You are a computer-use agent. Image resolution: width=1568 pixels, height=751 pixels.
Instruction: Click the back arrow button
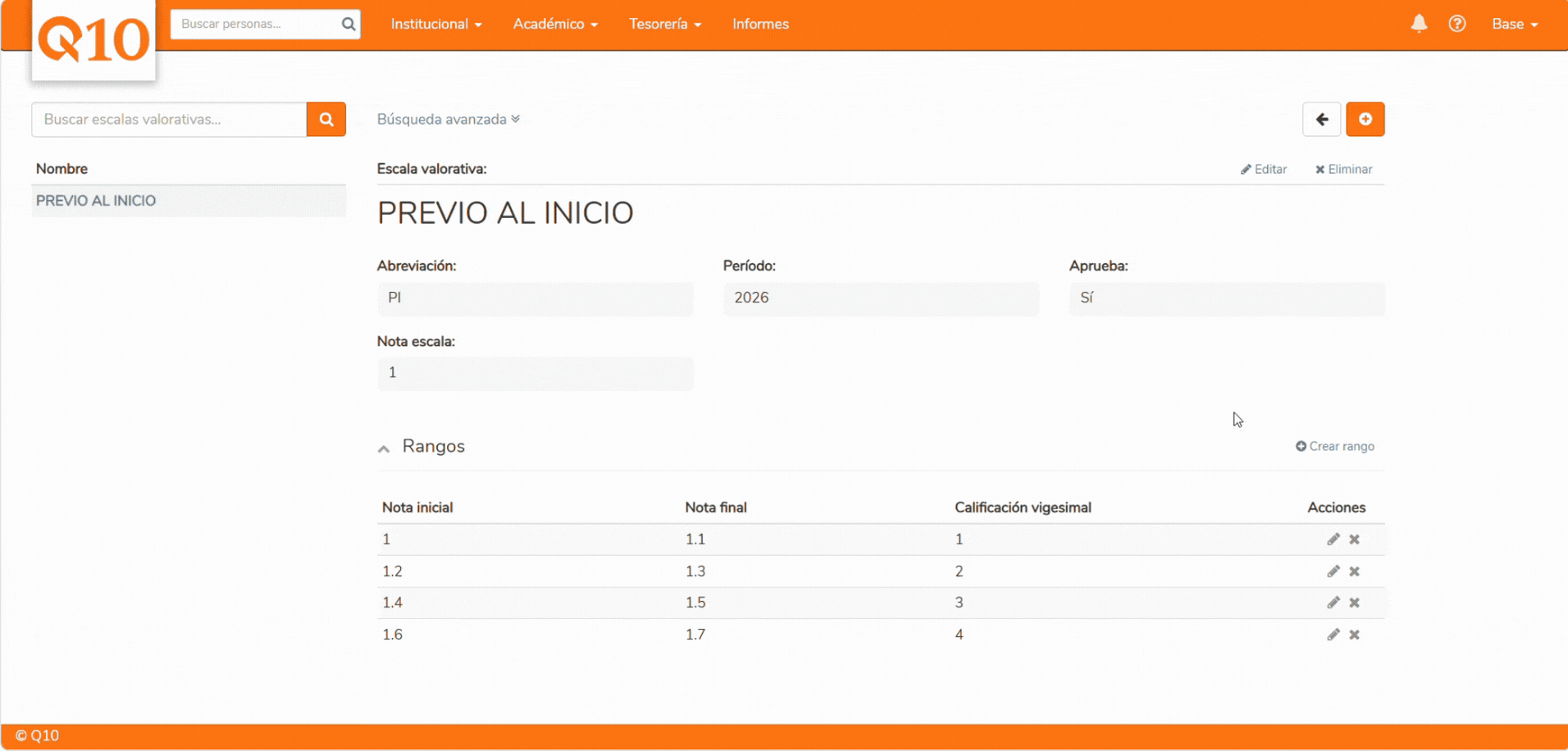1322,120
